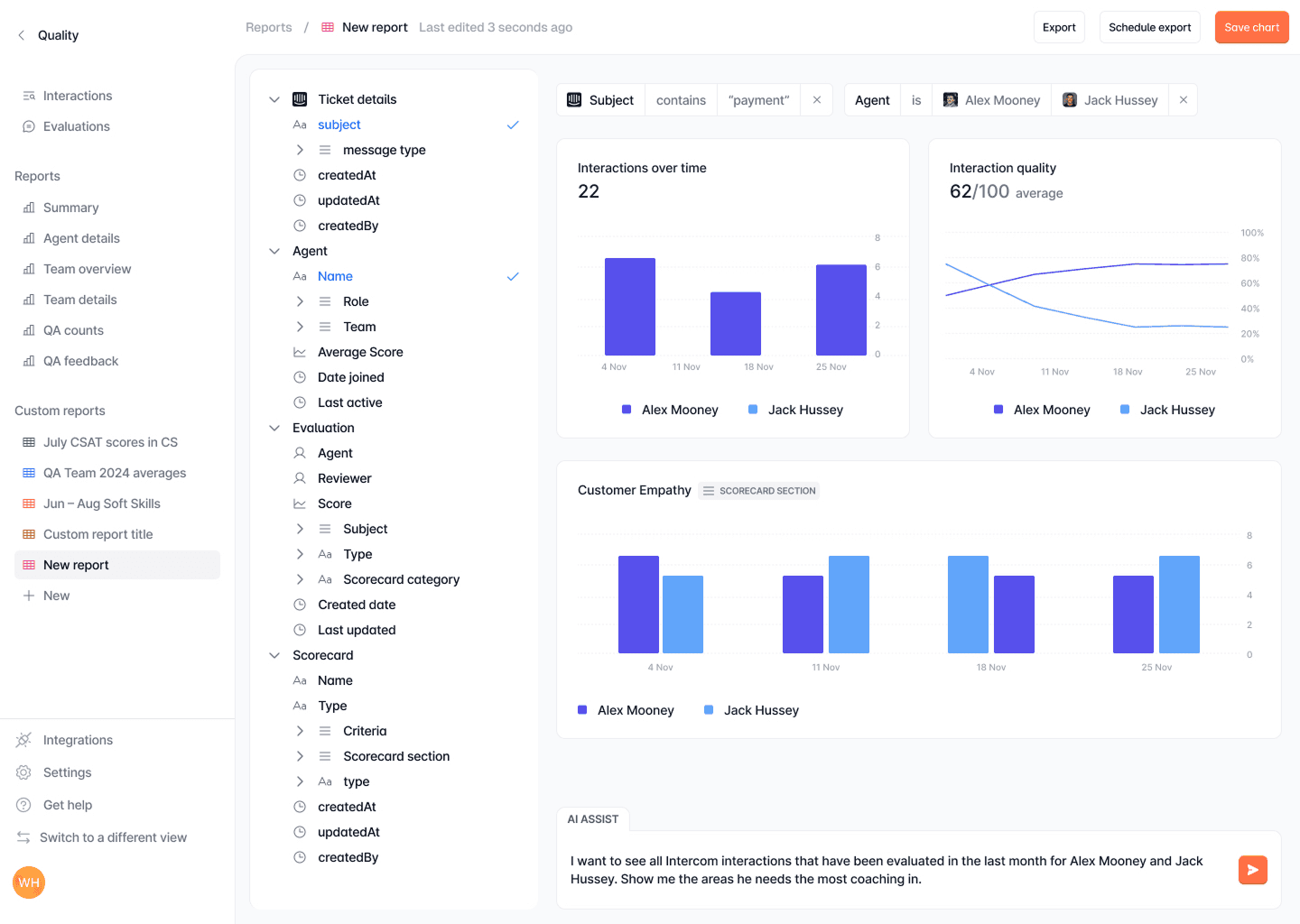1300x924 pixels.
Task: Expand the Evaluation Subject field
Action: [x=300, y=529]
